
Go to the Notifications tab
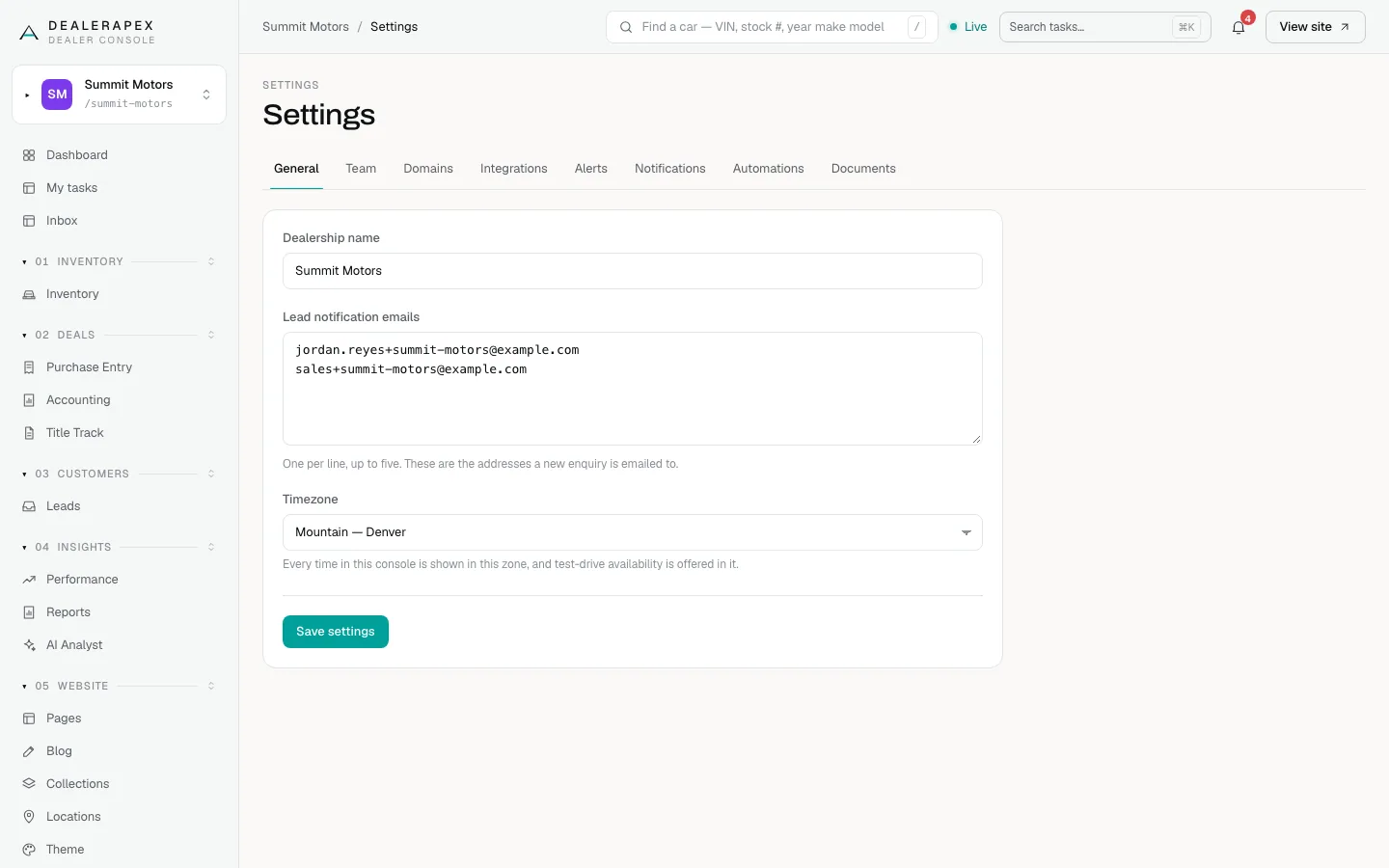(670, 169)
